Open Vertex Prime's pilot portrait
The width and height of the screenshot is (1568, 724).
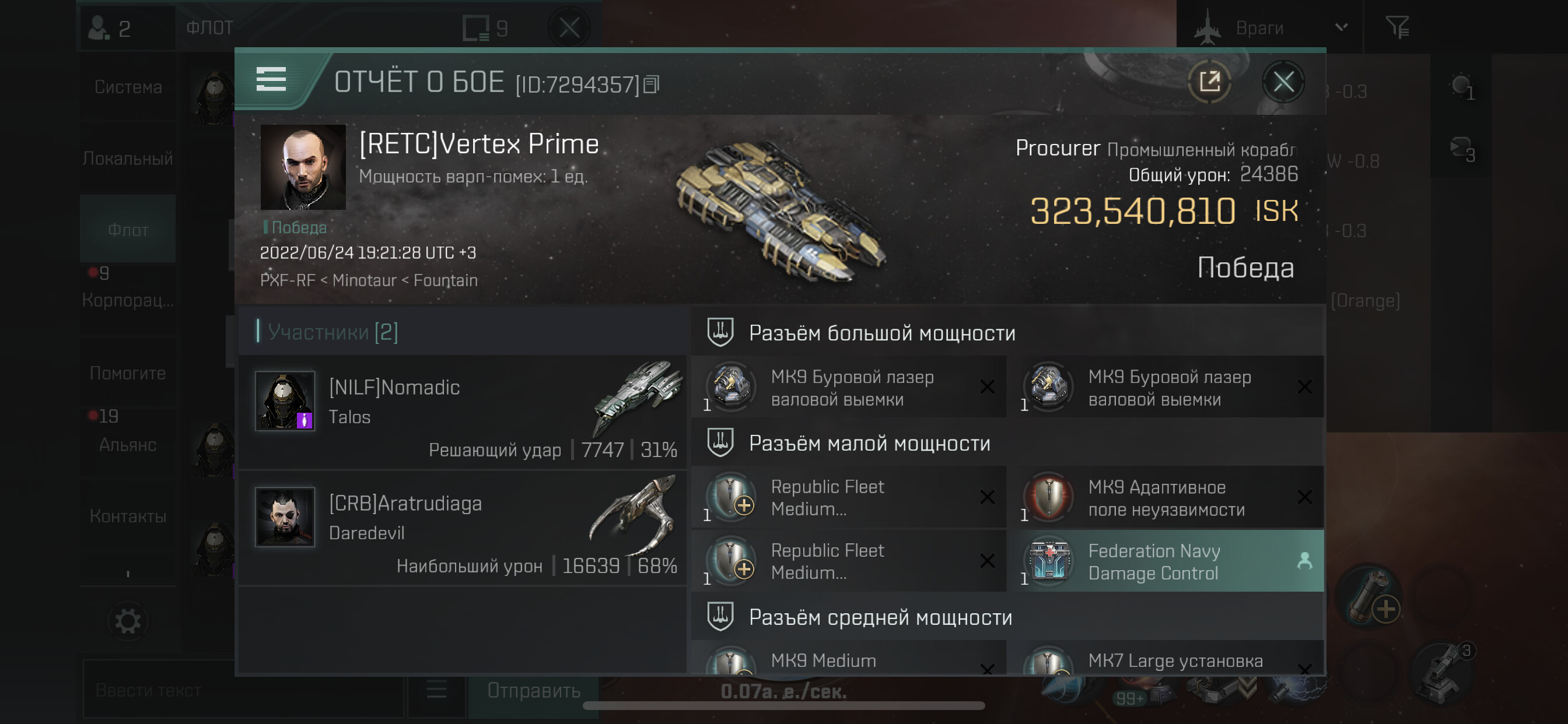pos(303,167)
